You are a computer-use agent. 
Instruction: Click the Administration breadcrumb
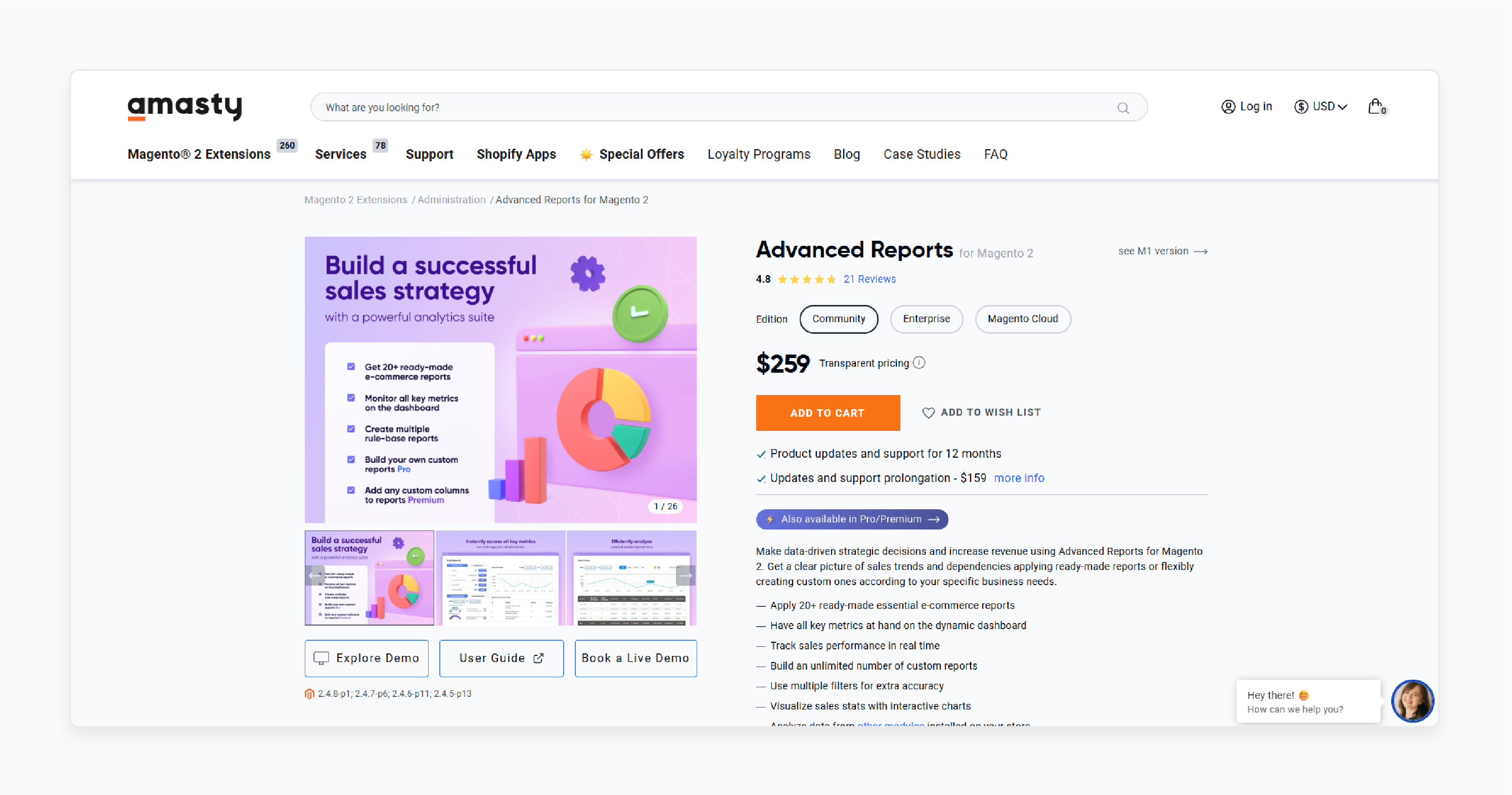(x=451, y=200)
